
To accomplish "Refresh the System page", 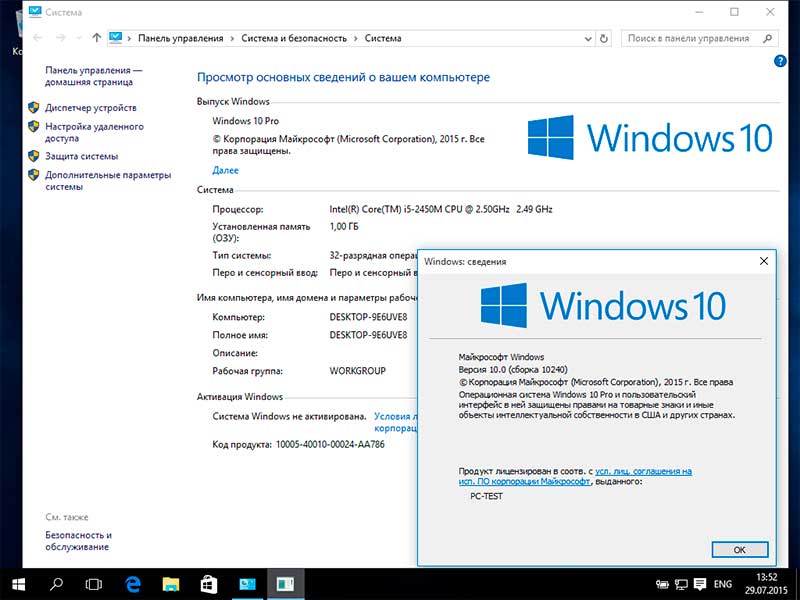I will coord(604,38).
